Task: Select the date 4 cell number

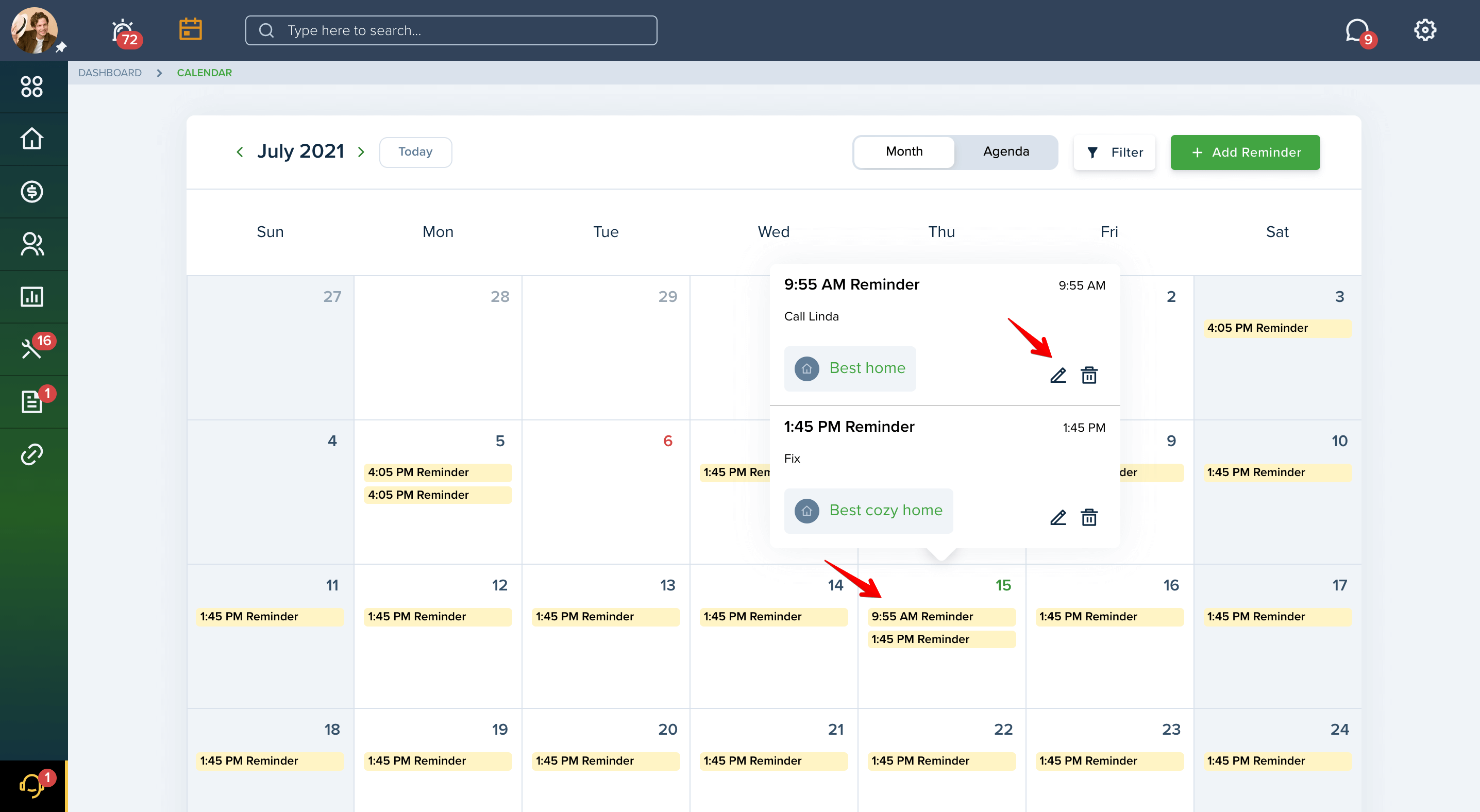Action: 332,441
